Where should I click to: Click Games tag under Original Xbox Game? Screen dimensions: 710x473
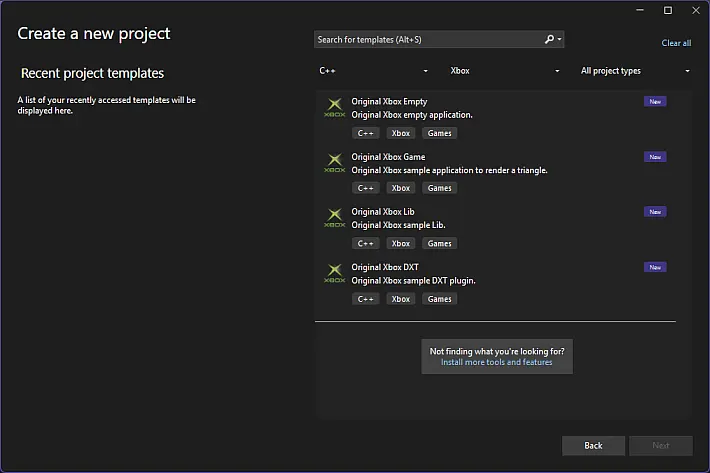[x=439, y=188]
